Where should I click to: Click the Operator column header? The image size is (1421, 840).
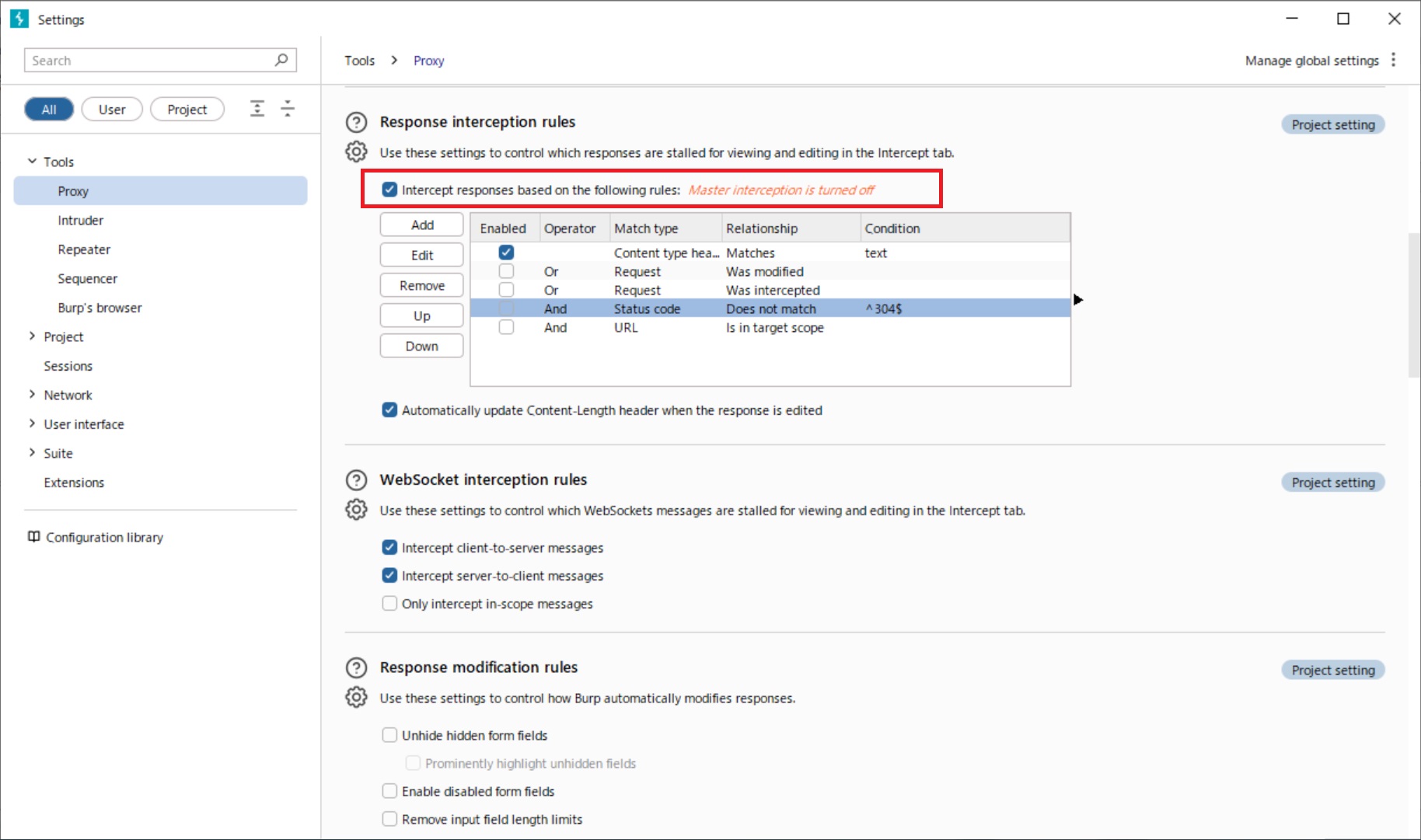point(574,228)
